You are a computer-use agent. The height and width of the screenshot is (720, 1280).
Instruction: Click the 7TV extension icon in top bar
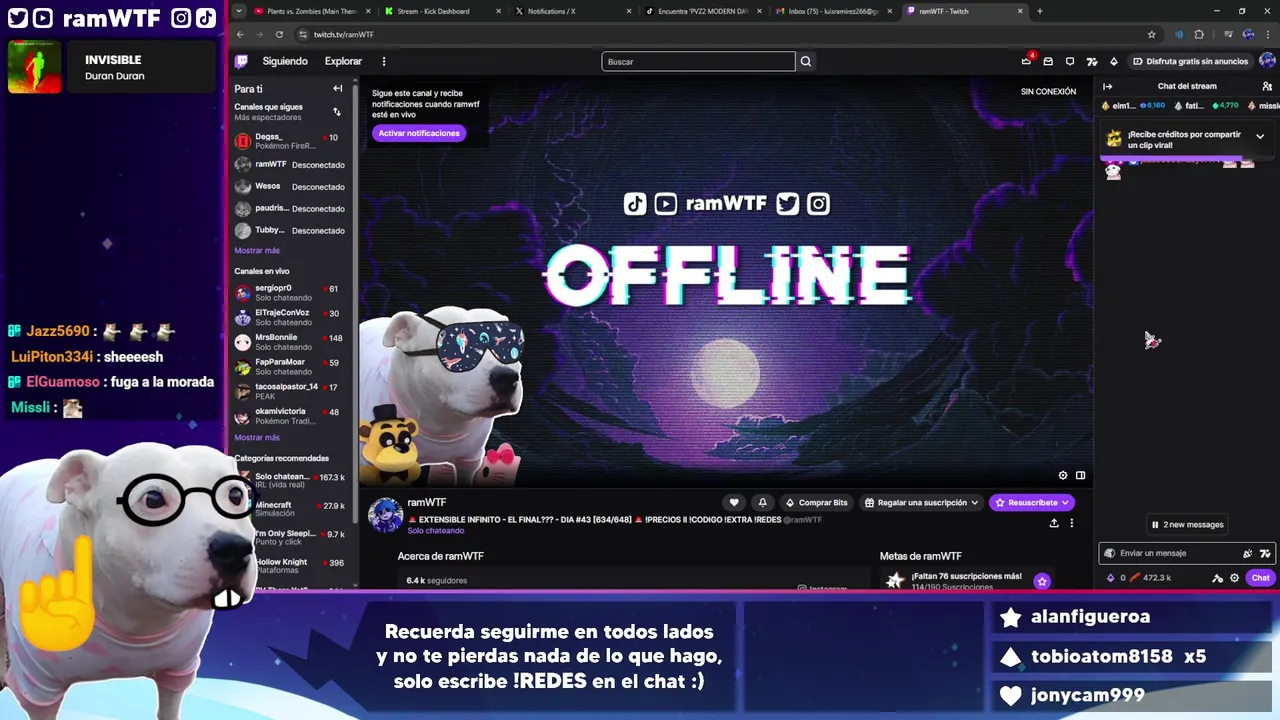point(1092,61)
